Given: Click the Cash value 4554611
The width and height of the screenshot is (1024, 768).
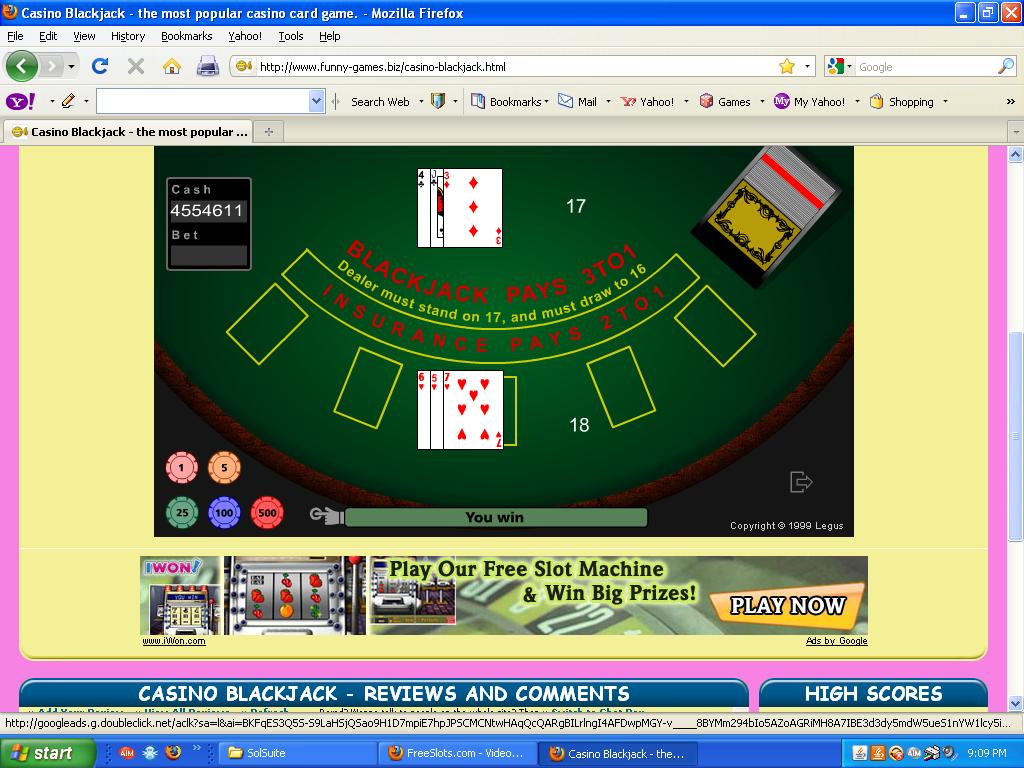Looking at the screenshot, I should [x=206, y=210].
